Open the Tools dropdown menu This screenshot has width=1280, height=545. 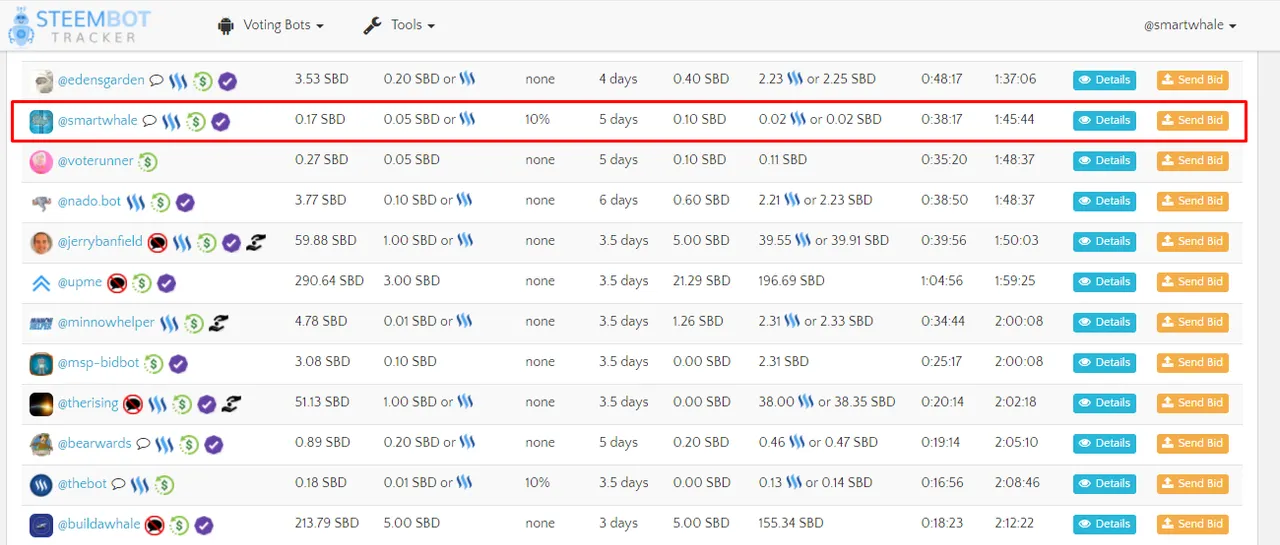(398, 25)
